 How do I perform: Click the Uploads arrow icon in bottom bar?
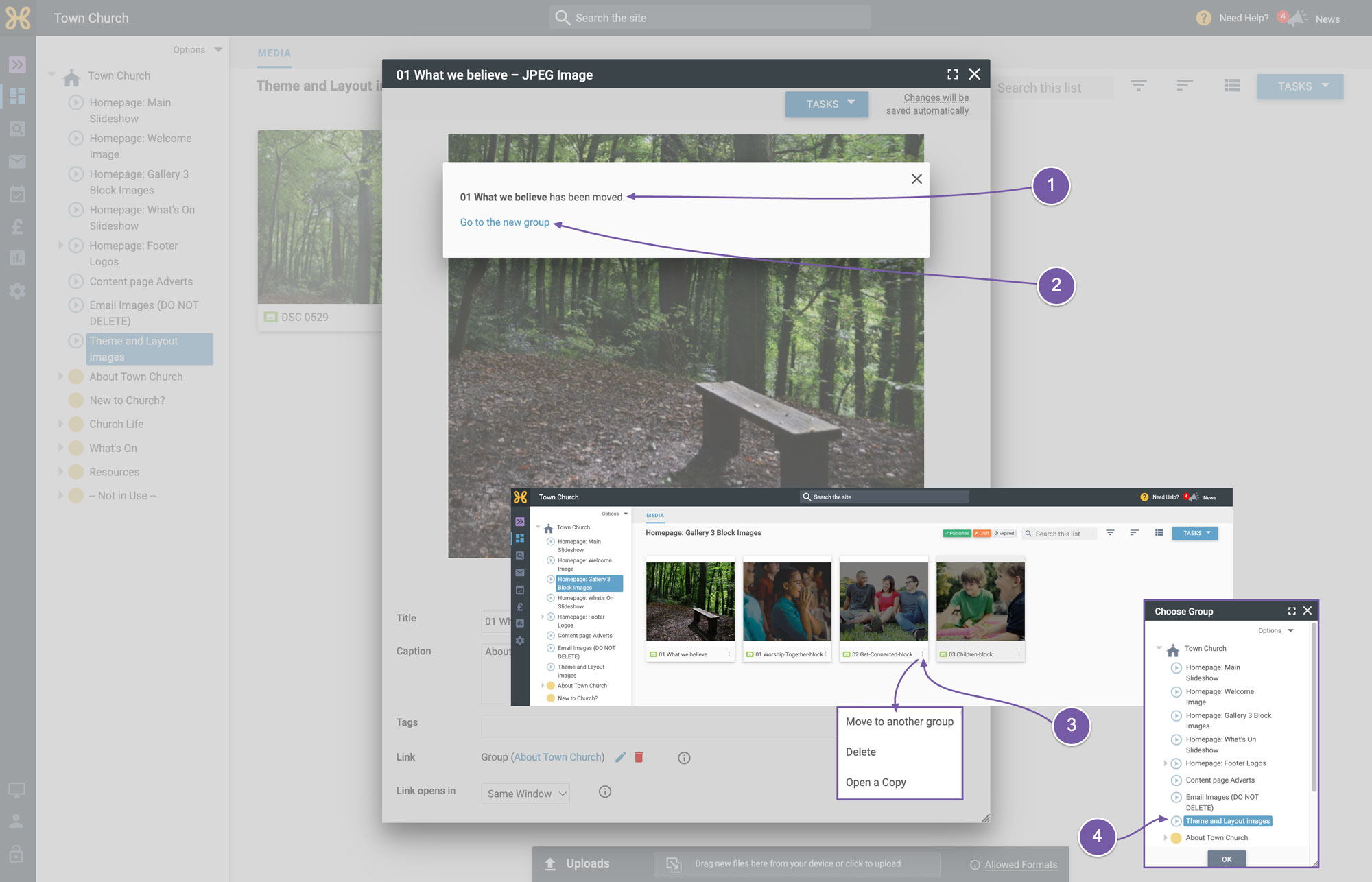point(550,864)
